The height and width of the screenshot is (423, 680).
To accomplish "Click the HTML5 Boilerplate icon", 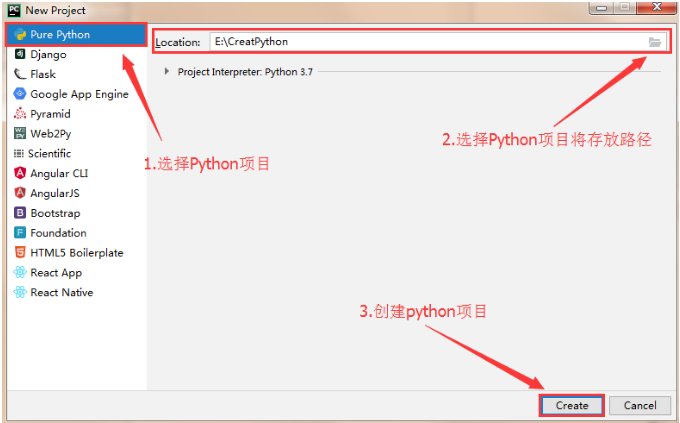I will pyautogui.click(x=20, y=252).
